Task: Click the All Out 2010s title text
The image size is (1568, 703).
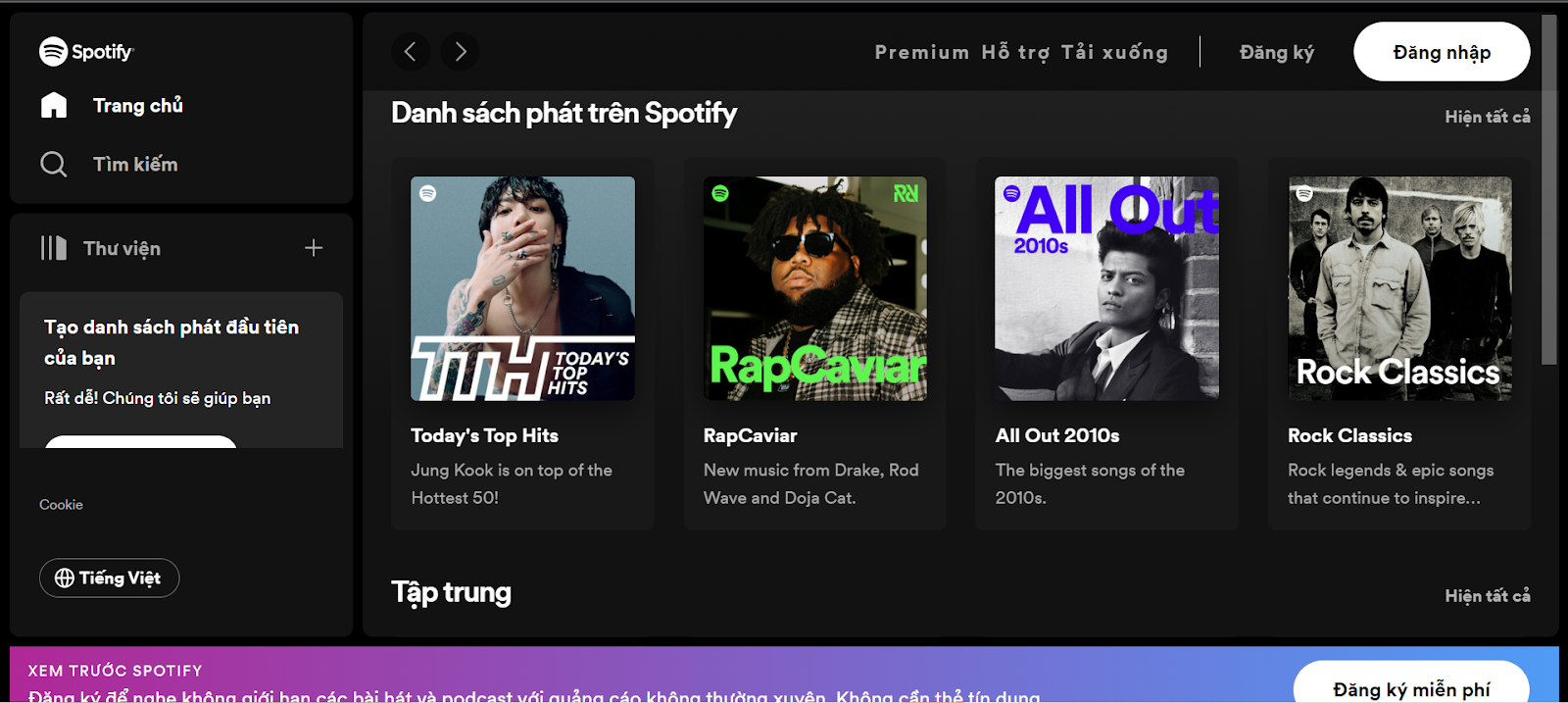Action: 1057,435
